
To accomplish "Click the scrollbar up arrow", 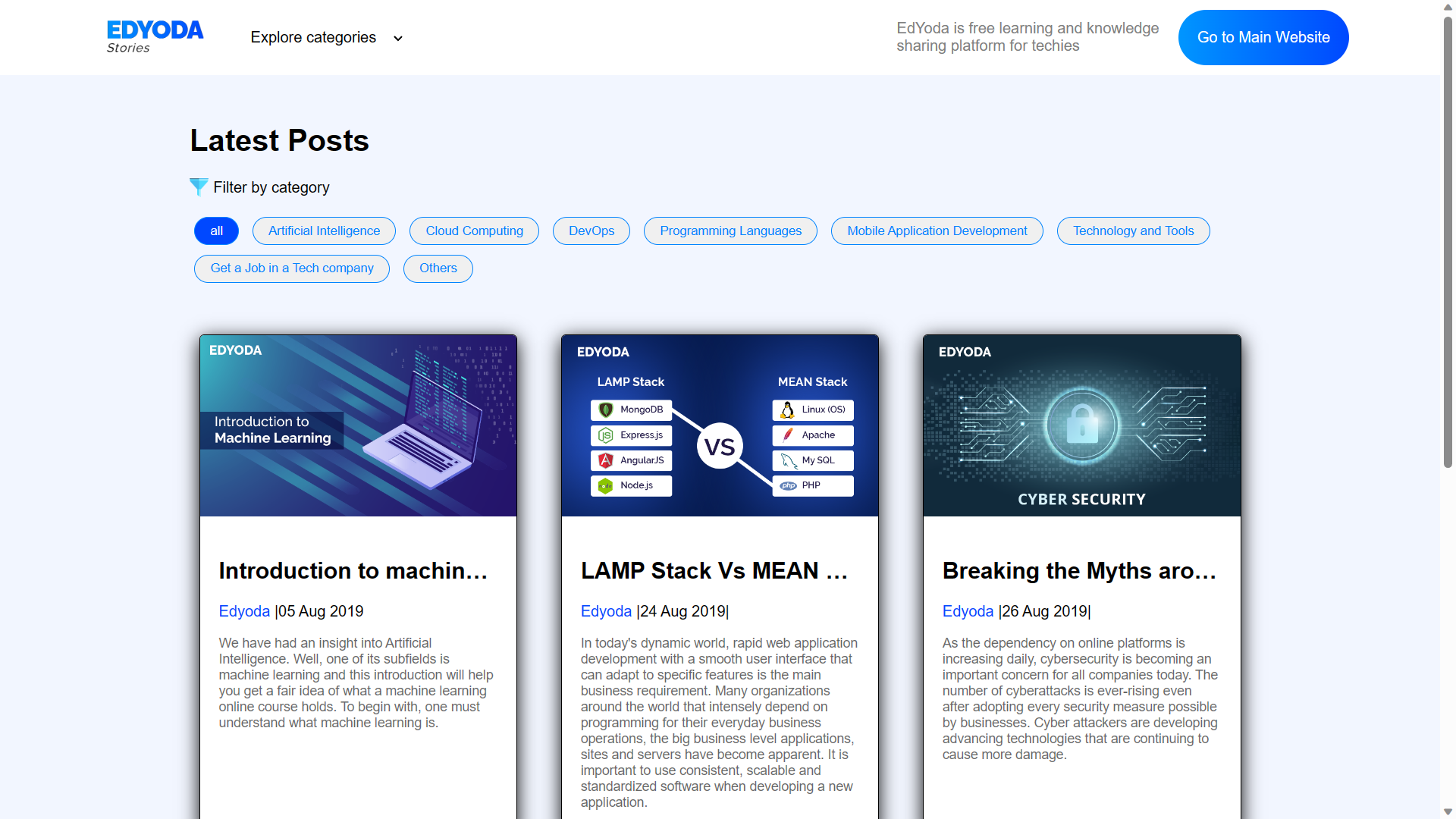I will tap(1448, 7).
